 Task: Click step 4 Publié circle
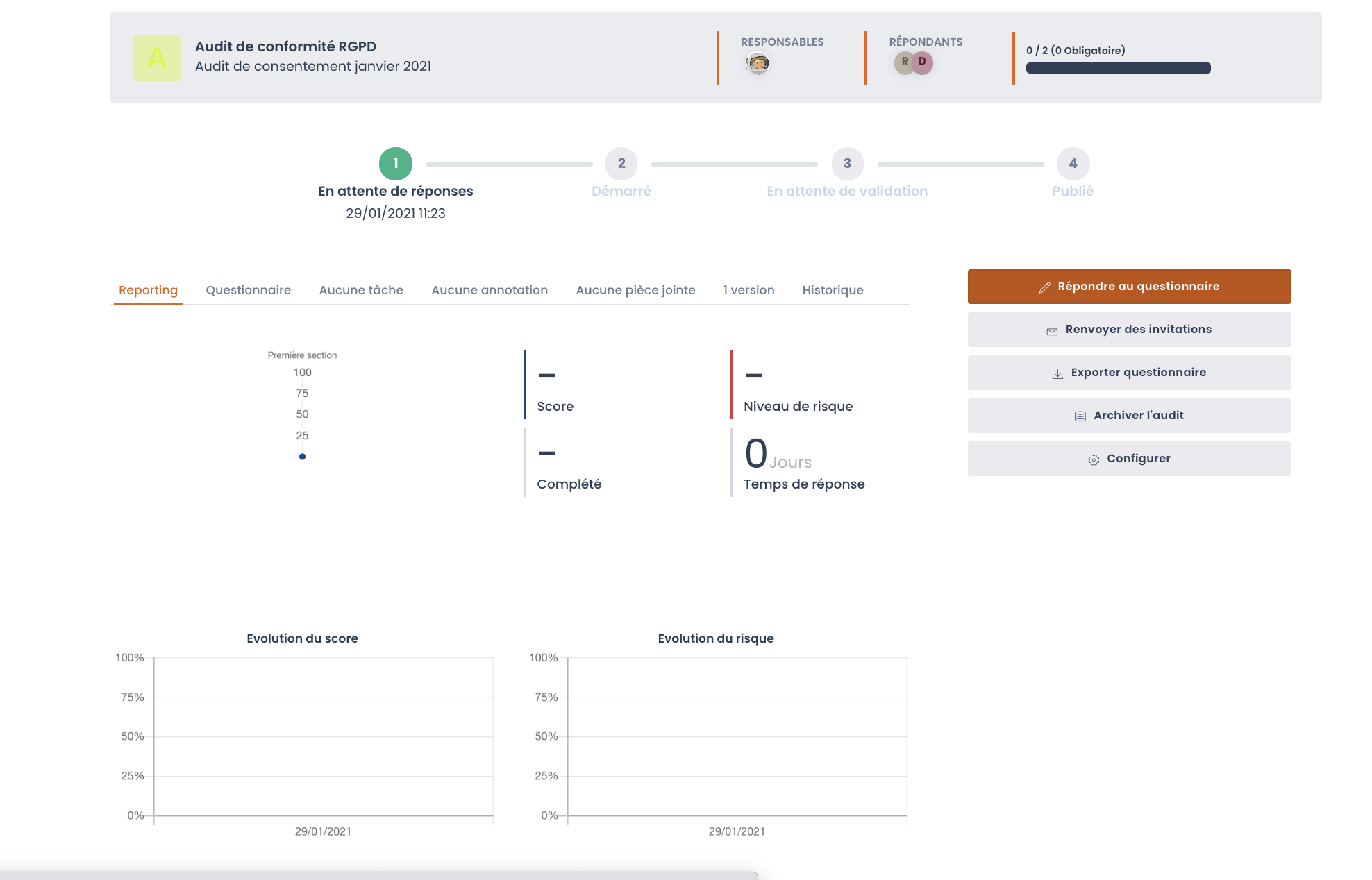click(1073, 164)
